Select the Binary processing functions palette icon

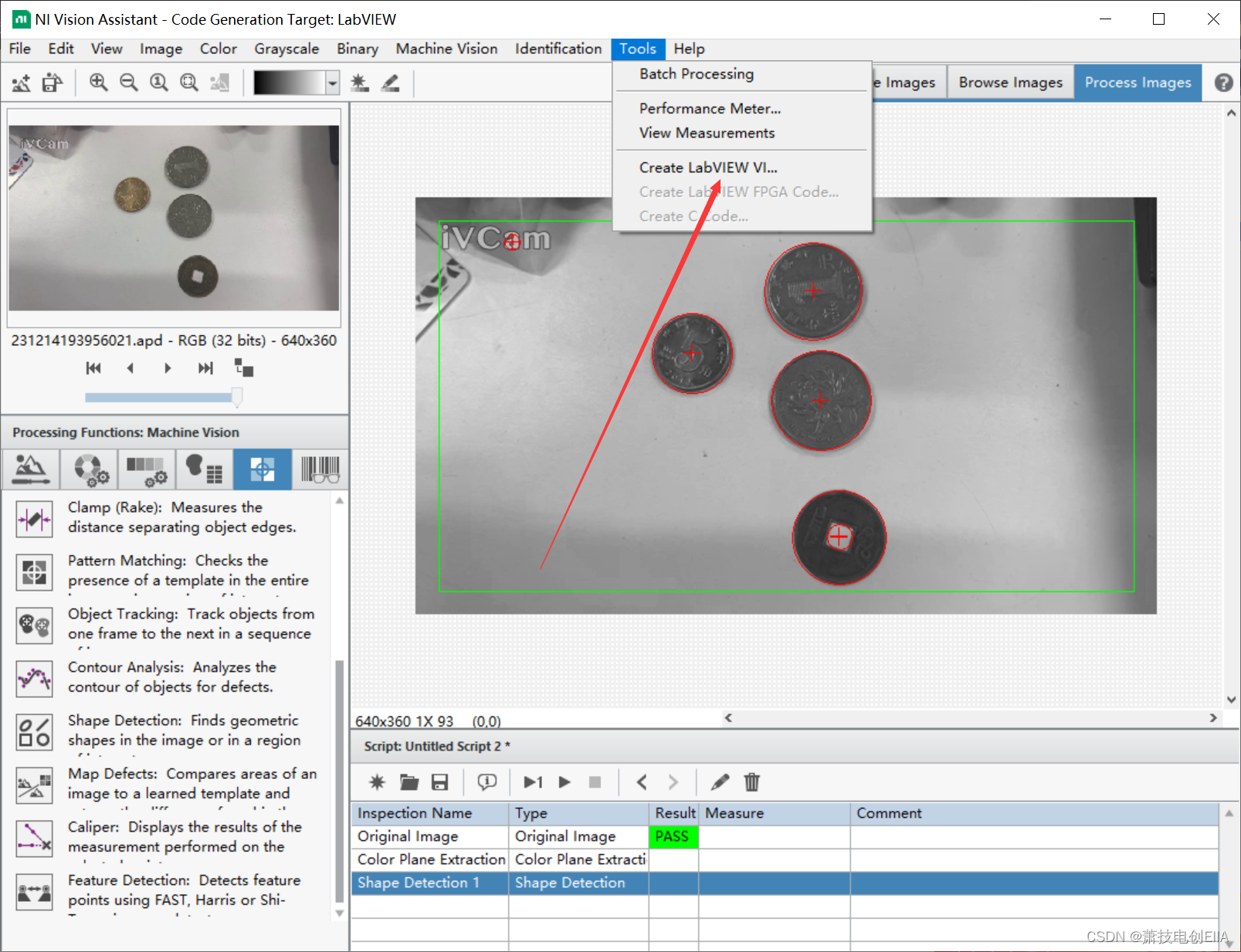tap(205, 469)
